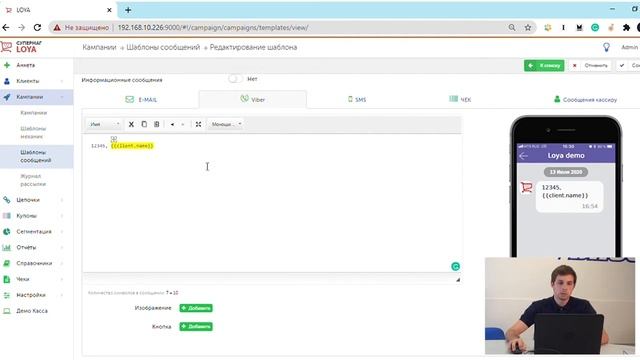
Task: Maximize the editor with fullscreen icon
Action: (198, 124)
